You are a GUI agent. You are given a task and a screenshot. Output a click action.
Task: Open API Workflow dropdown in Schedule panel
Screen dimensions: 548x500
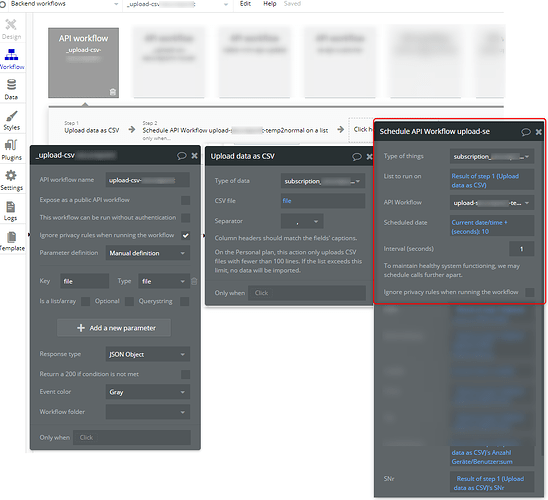[x=492, y=203]
